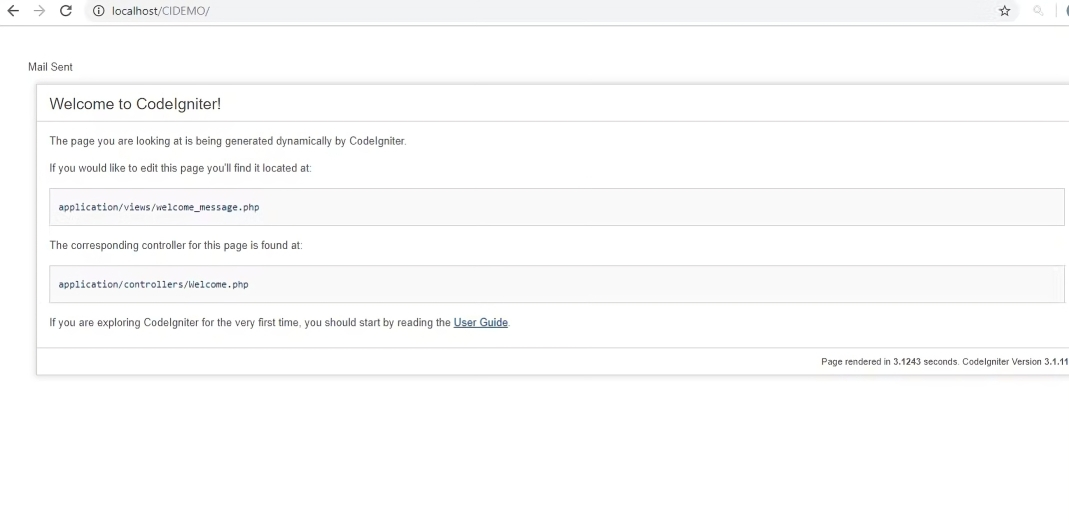Select the application/controllers/Welcome.php path
This screenshot has height=525, width=1069.
[153, 284]
